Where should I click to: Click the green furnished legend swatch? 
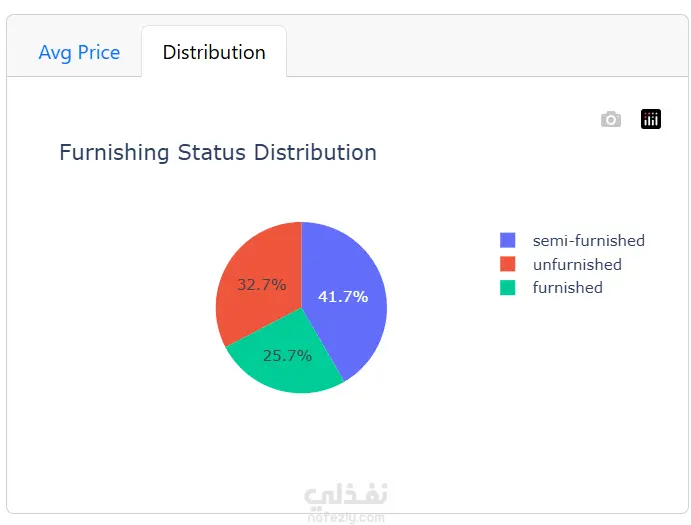pyautogui.click(x=508, y=288)
